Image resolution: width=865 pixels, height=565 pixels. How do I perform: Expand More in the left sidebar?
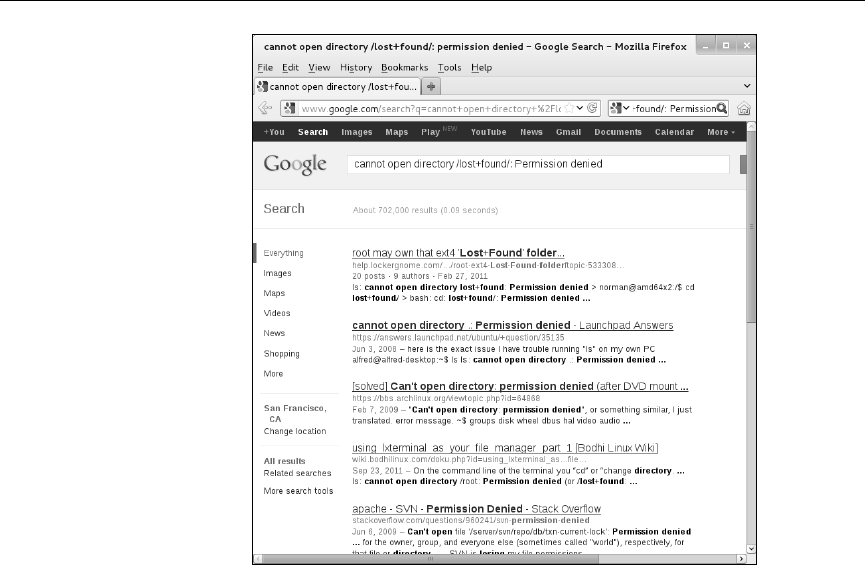coord(273,374)
